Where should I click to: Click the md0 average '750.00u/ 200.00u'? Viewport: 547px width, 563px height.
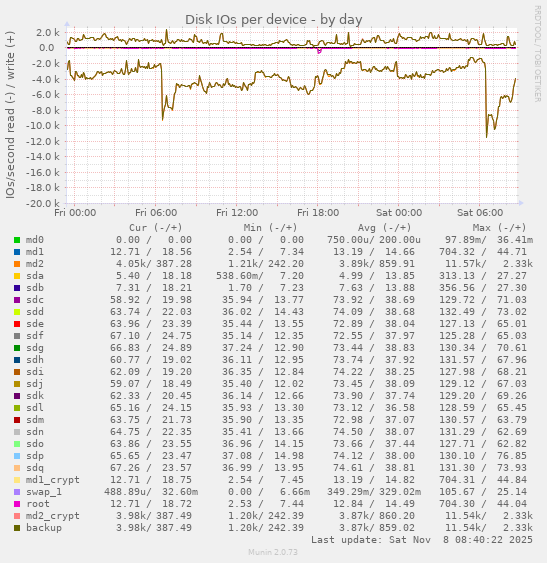click(374, 240)
